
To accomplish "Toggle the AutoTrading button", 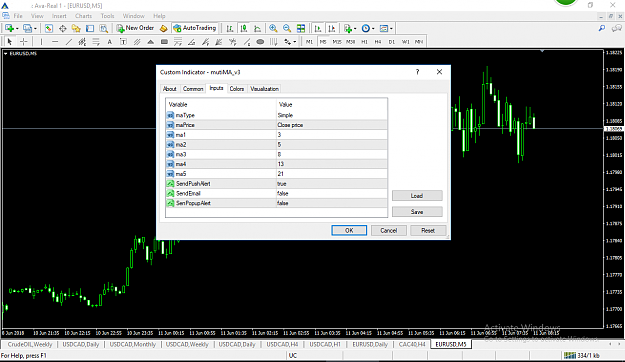I will 195,28.
